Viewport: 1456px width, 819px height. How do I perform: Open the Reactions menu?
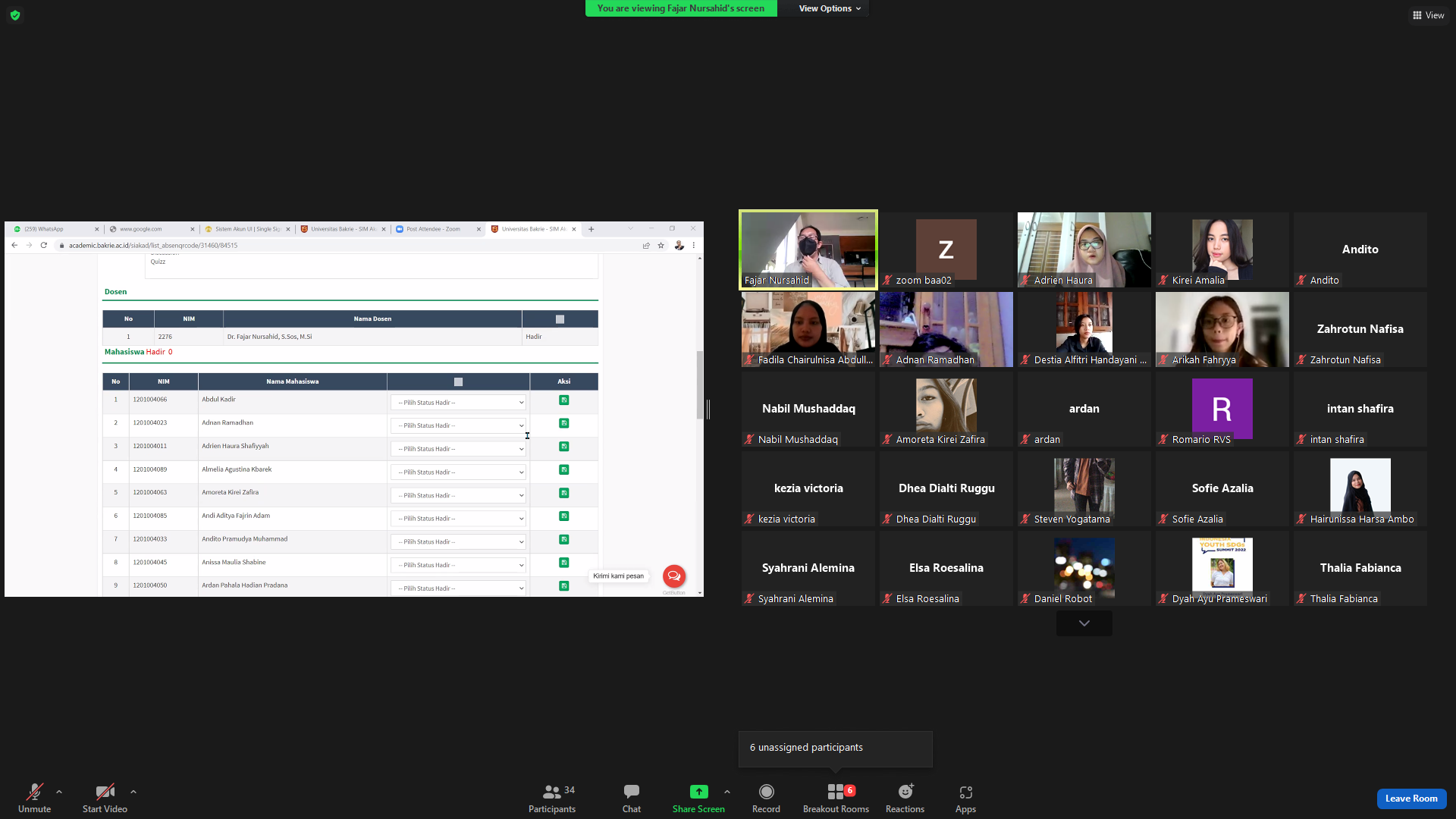[905, 798]
